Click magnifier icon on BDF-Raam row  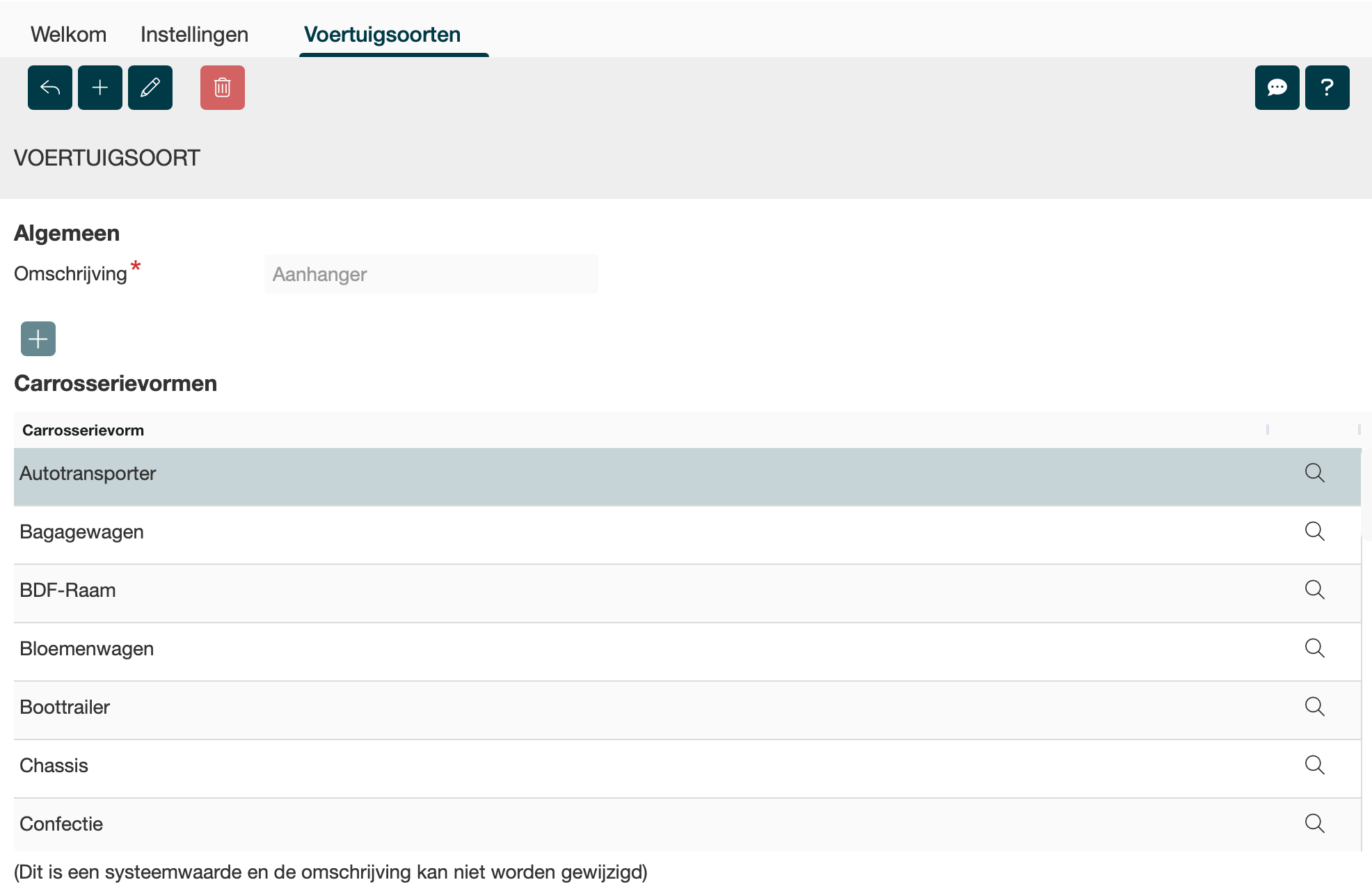tap(1314, 590)
